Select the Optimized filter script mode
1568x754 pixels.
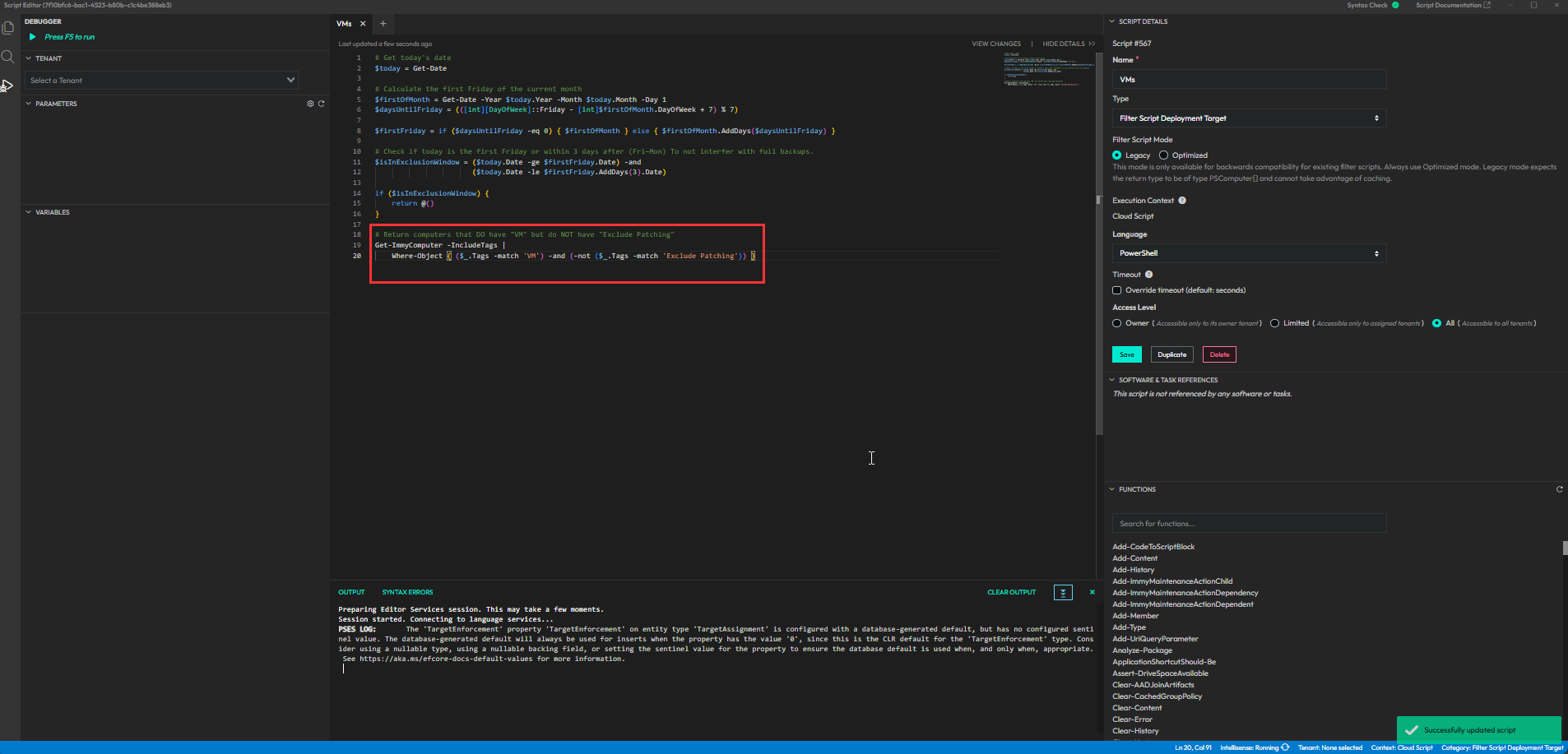pyautogui.click(x=1163, y=155)
